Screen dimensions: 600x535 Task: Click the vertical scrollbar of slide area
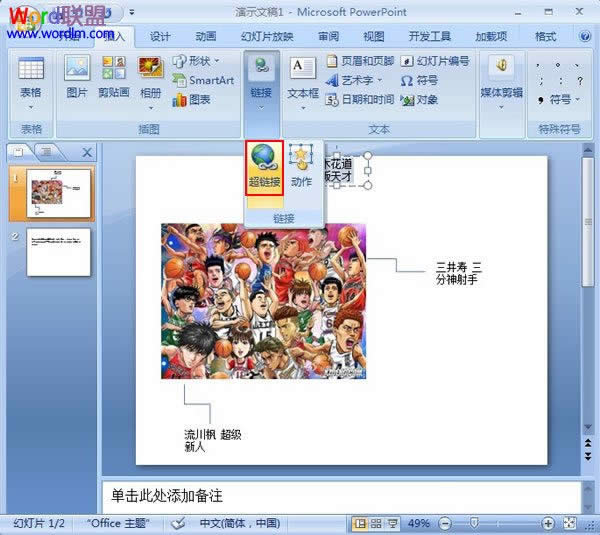point(588,222)
